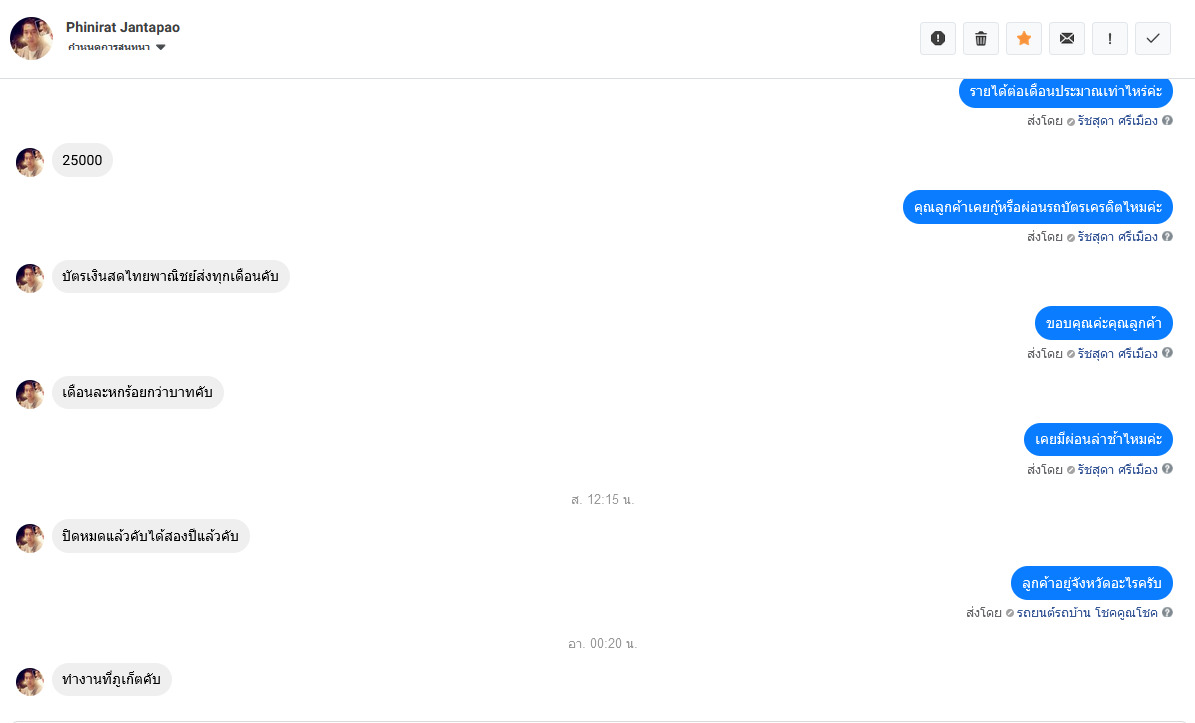Mark conversation done with checkmark icon
This screenshot has height=723, width=1195.
(x=1153, y=38)
